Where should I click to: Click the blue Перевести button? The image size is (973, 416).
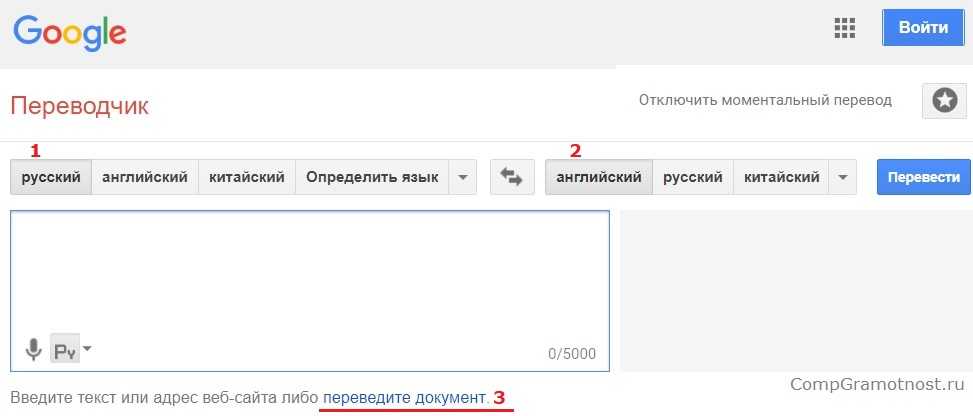[x=924, y=177]
